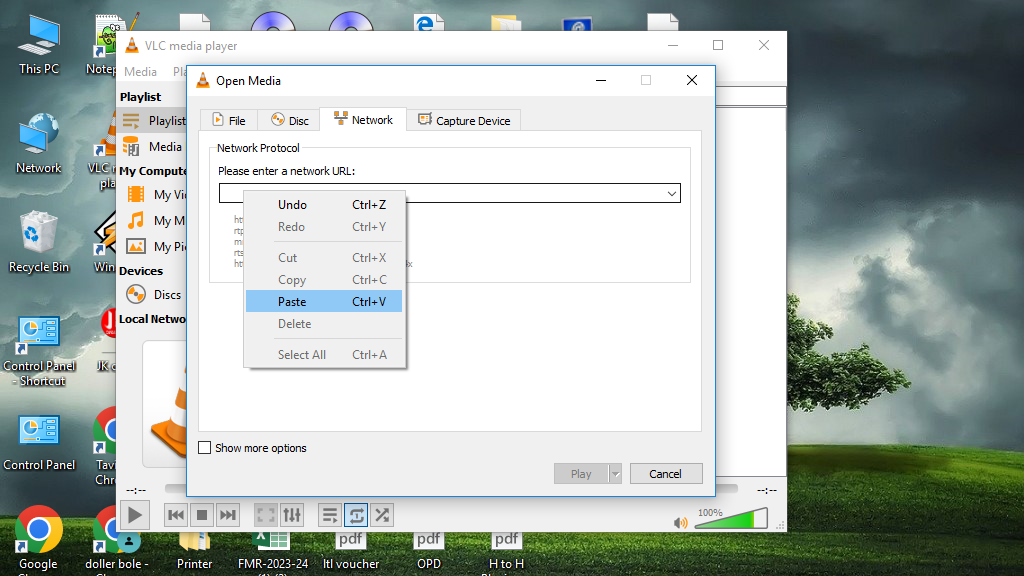Launch Google Chrome desktop icon
This screenshot has height=576, width=1024.
coord(39,539)
